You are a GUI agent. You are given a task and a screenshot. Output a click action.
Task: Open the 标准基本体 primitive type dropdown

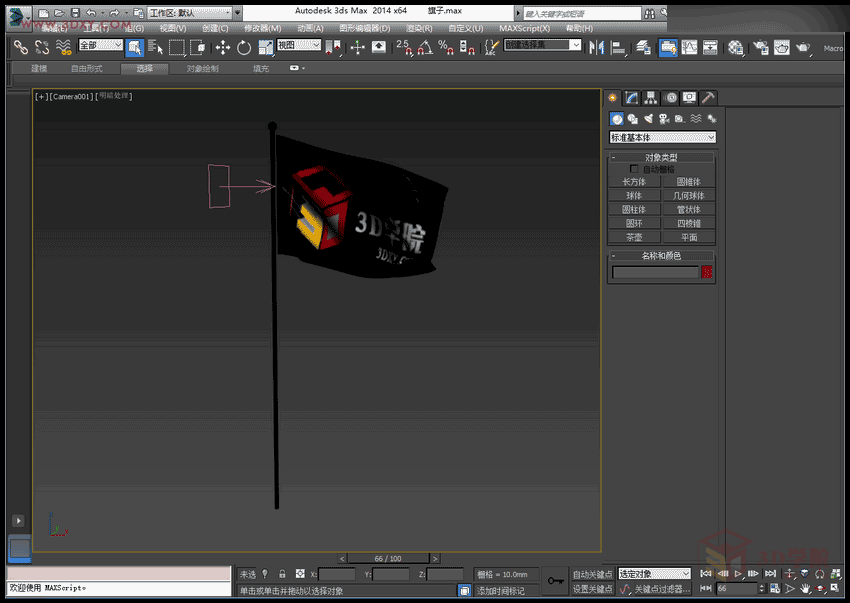662,137
